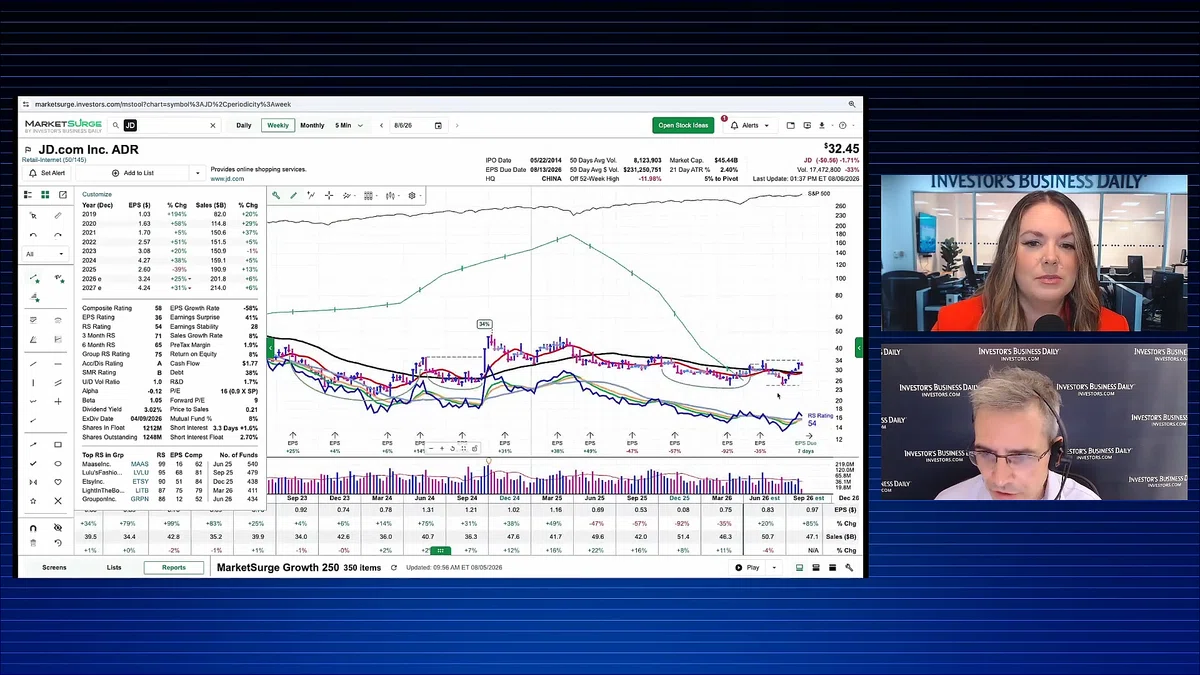Expand the Play options dropdown arrow

(x=773, y=567)
